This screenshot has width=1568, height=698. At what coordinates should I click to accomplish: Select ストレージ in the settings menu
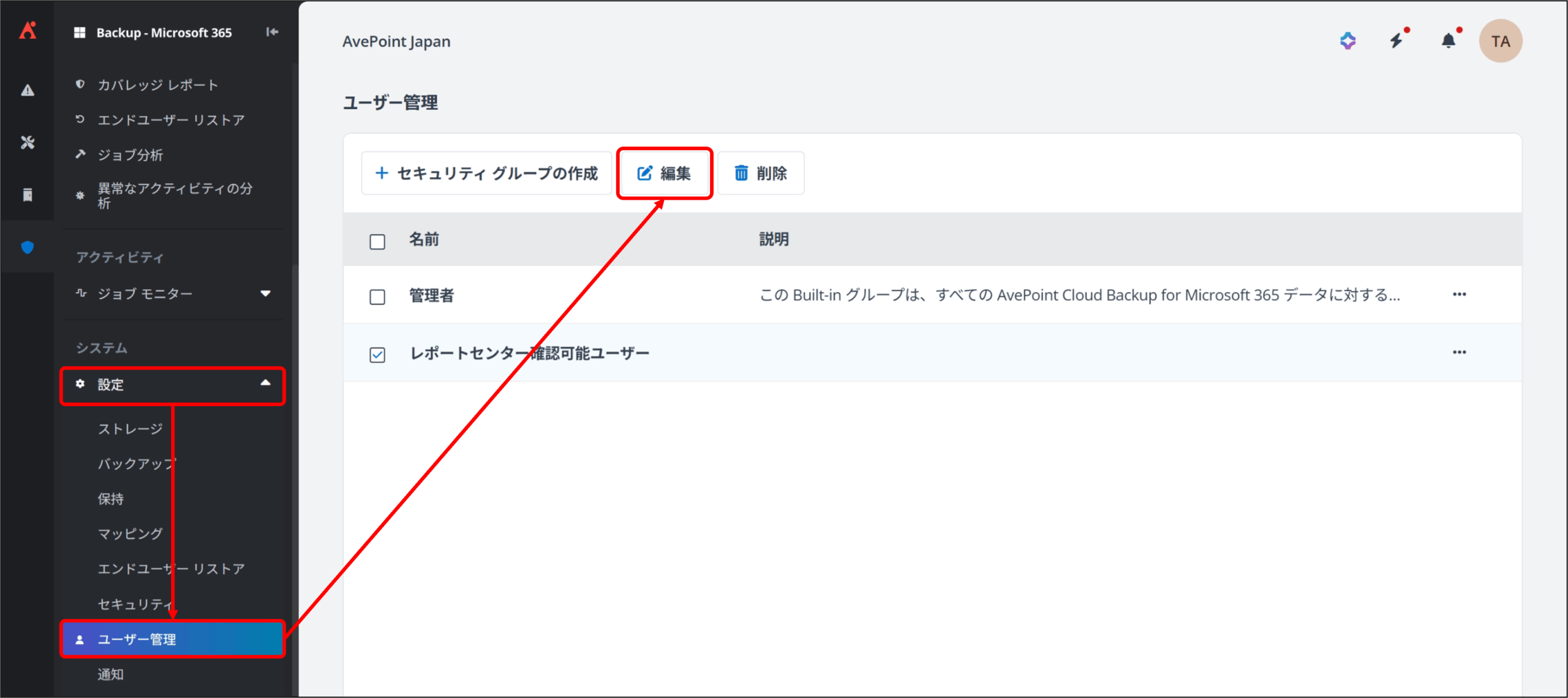point(130,429)
